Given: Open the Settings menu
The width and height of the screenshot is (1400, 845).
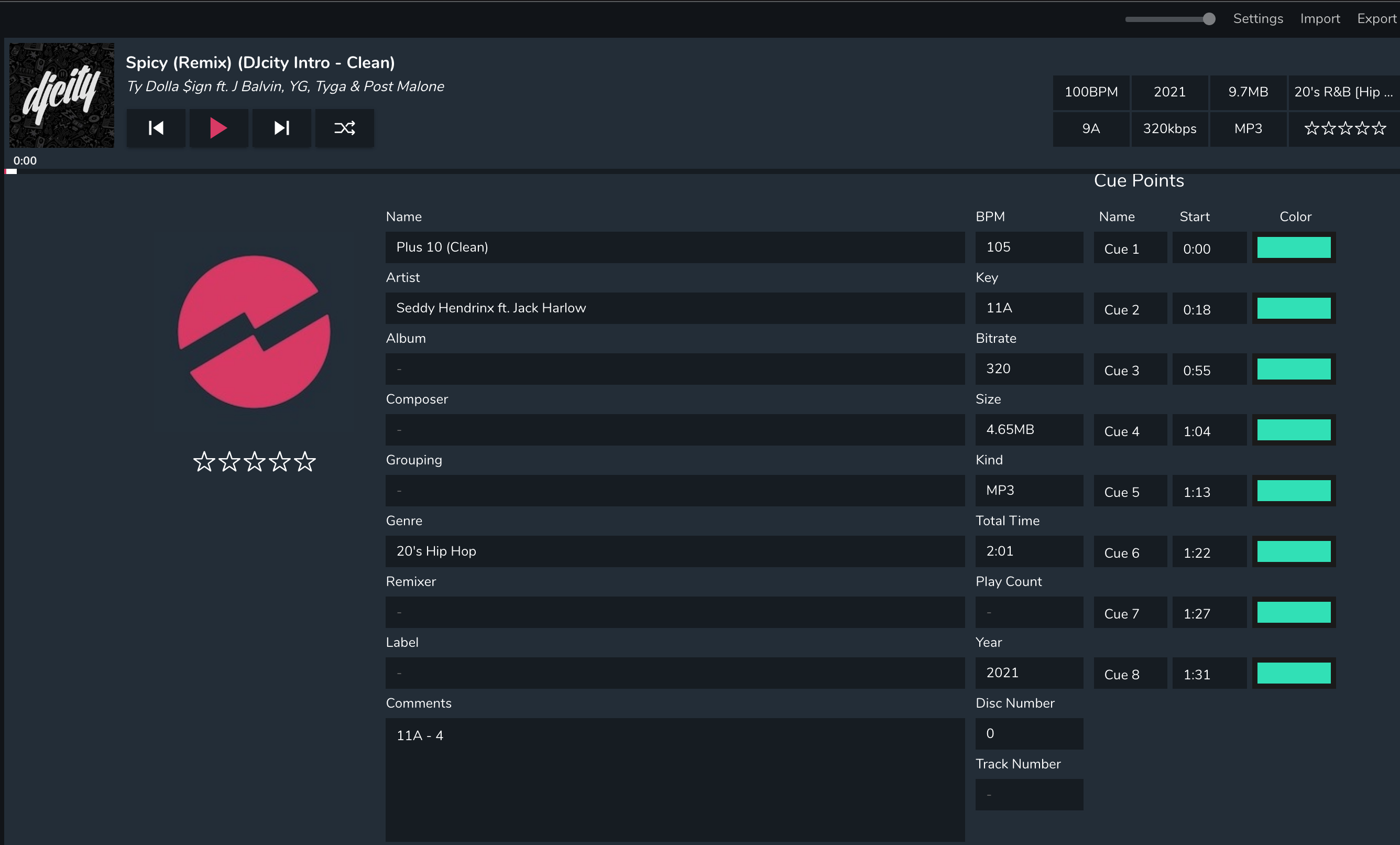Looking at the screenshot, I should tap(1257, 19).
